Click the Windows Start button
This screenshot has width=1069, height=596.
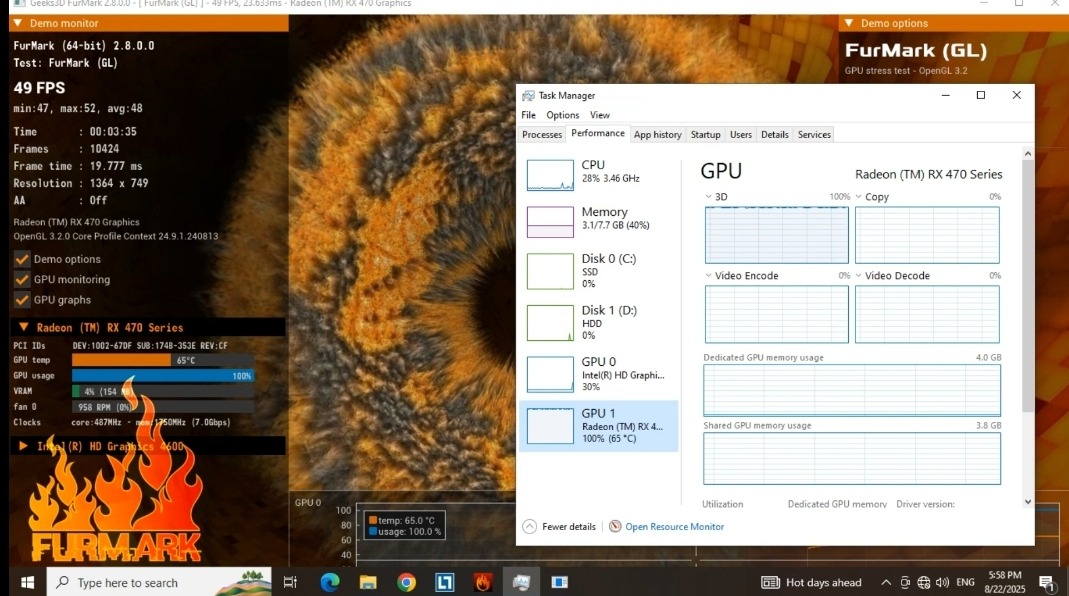pos(27,582)
